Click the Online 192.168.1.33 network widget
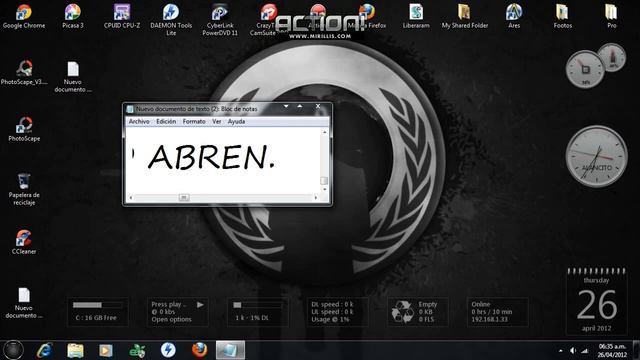Screen dimensions: 640x360 point(497,312)
